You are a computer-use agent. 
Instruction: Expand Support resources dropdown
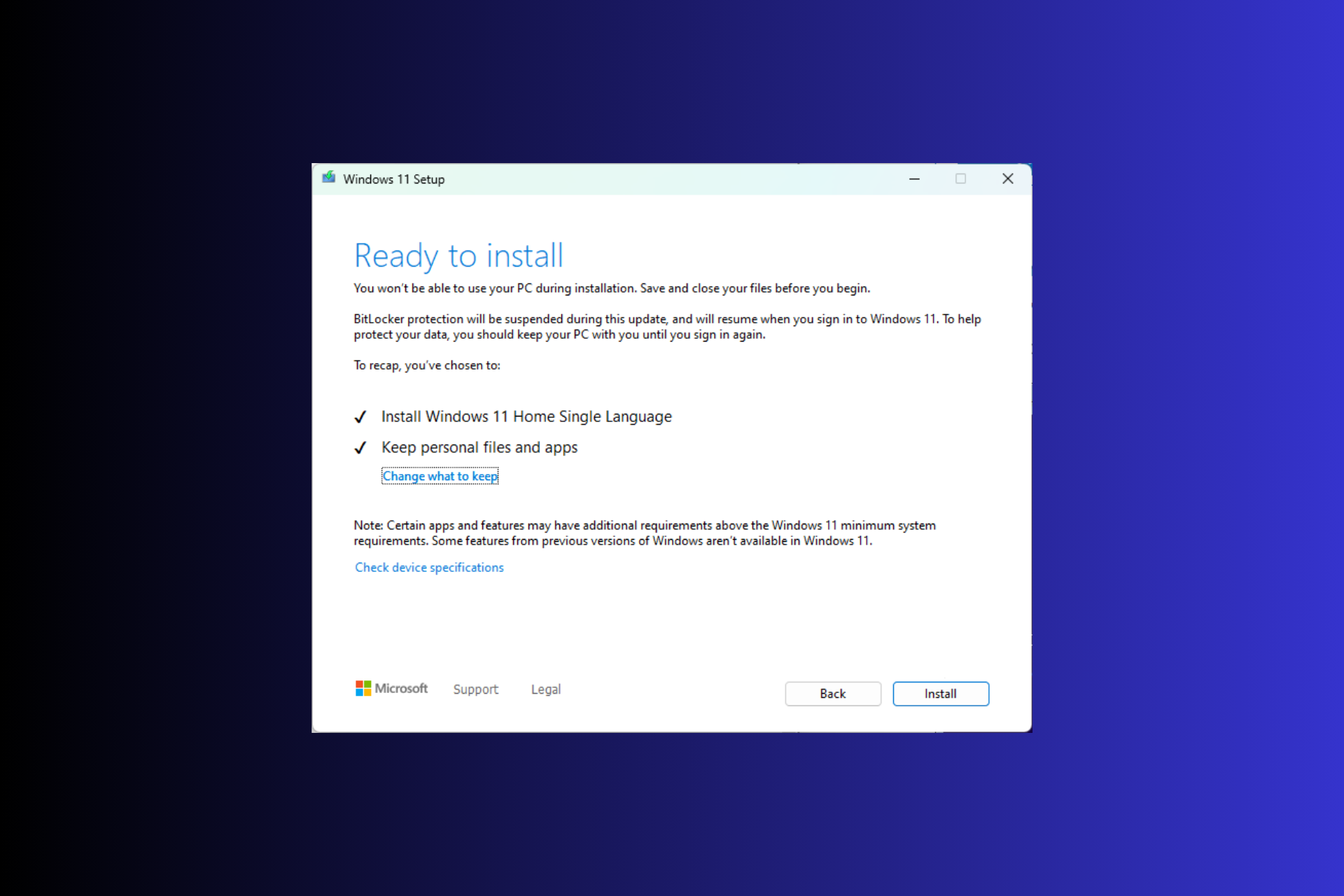(475, 689)
